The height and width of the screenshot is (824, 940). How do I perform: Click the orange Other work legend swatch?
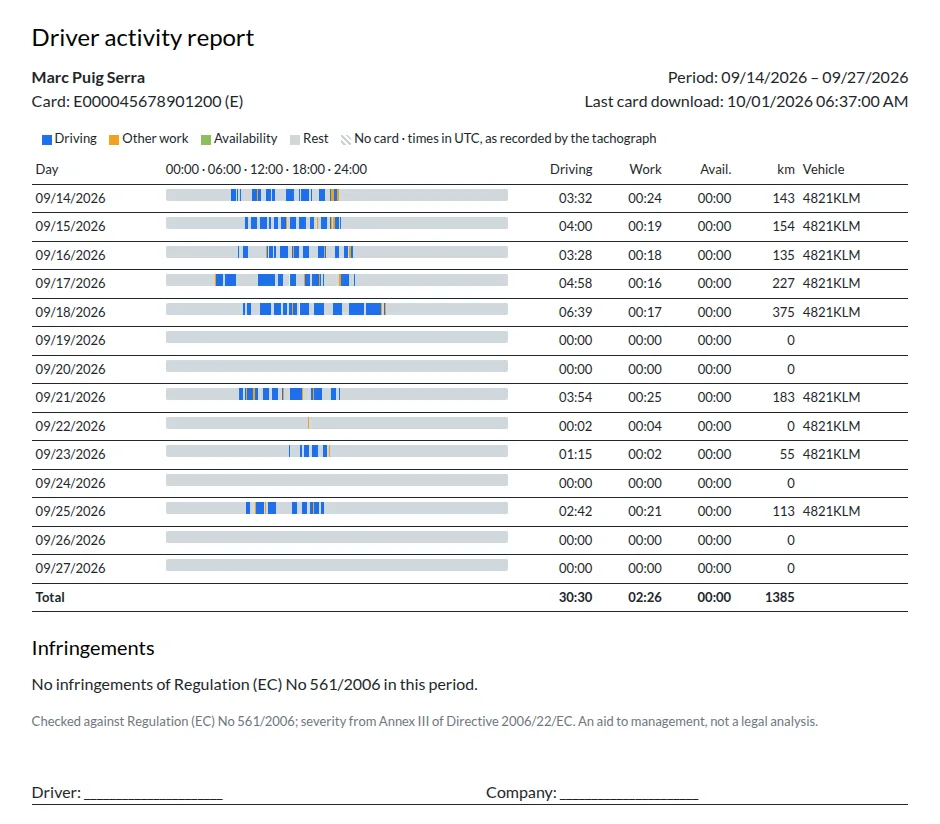[x=113, y=140]
